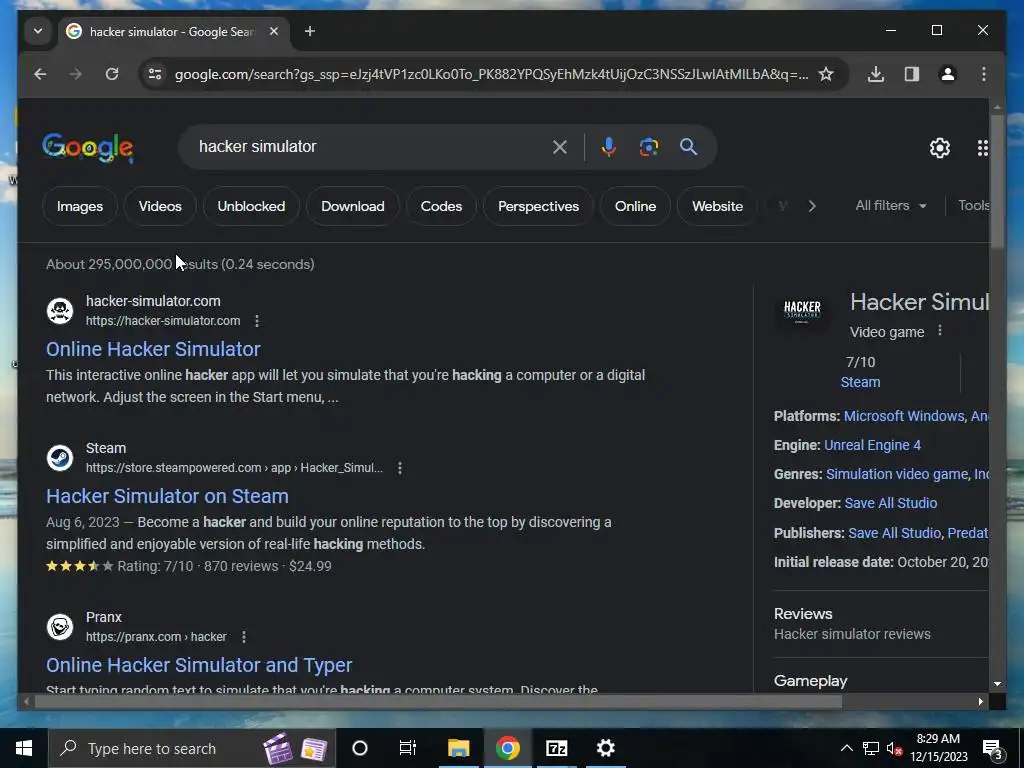Forward navigation arrow in Chrome toolbar

point(76,74)
